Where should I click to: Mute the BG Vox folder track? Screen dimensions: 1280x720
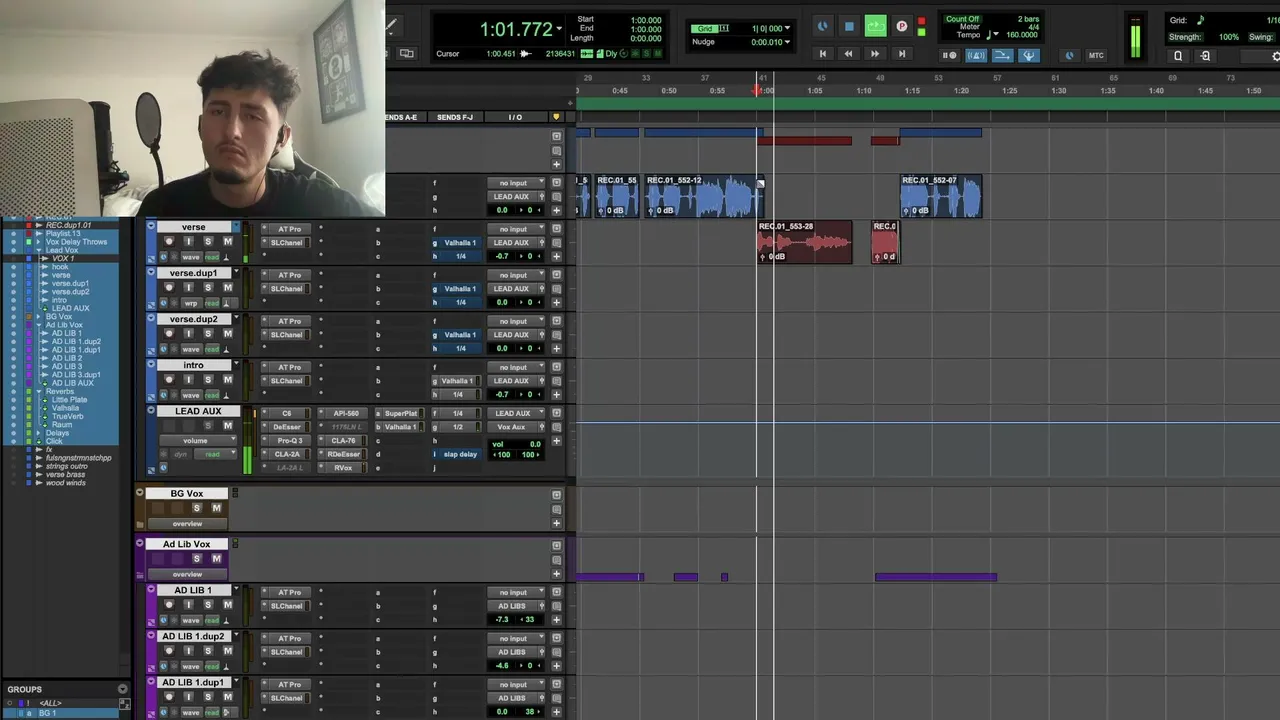(x=216, y=508)
